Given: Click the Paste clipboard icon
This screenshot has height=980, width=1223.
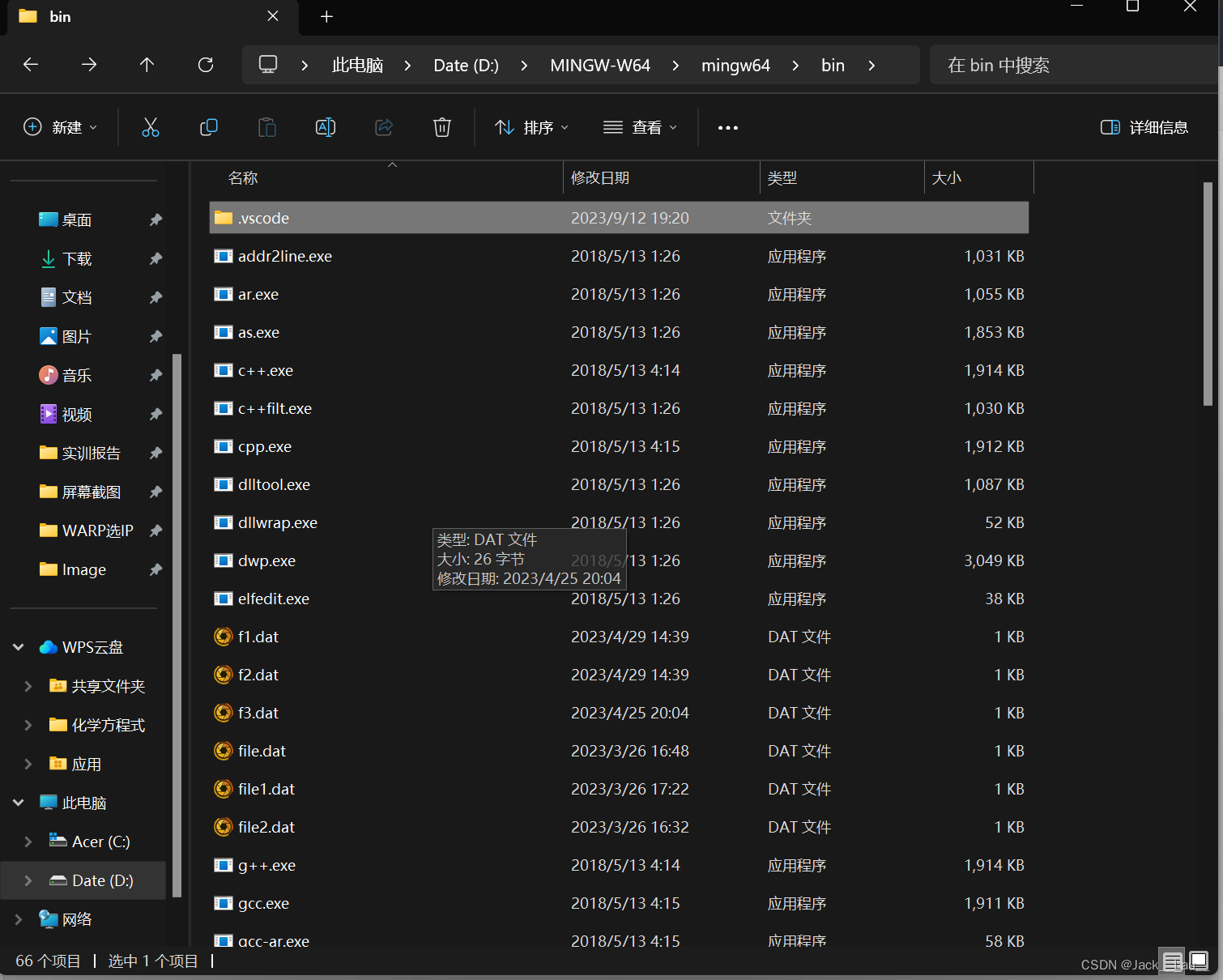Looking at the screenshot, I should [267, 127].
